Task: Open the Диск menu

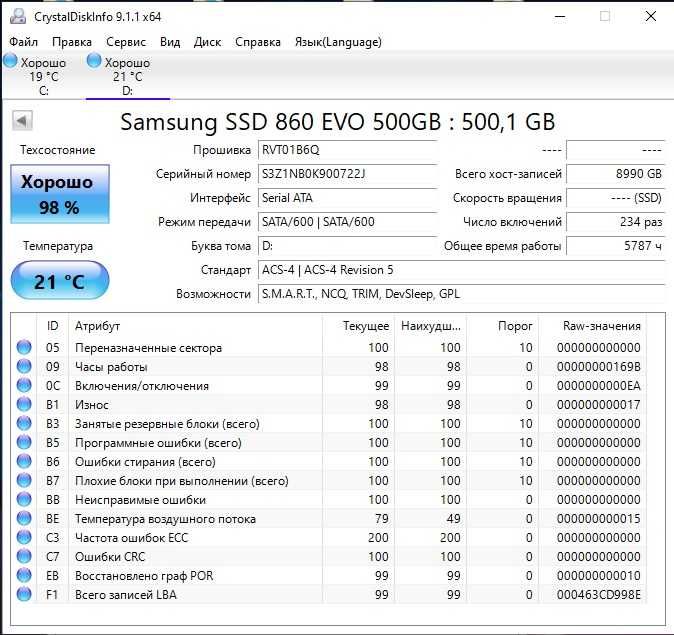Action: [207, 42]
